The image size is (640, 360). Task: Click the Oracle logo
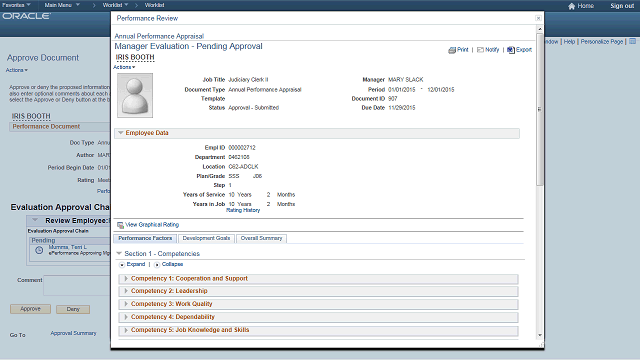(27, 16)
